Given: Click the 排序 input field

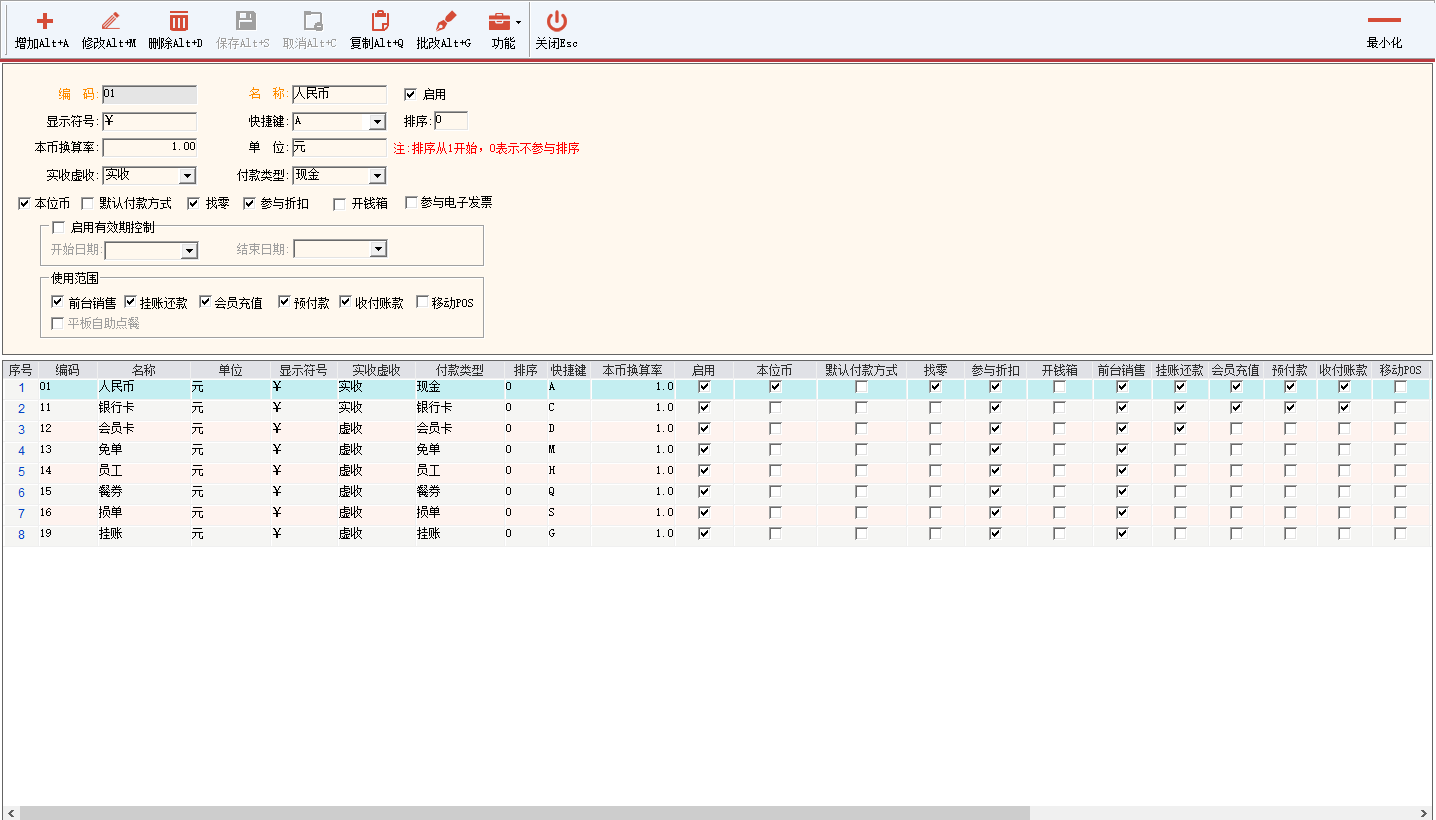Looking at the screenshot, I should click(450, 121).
